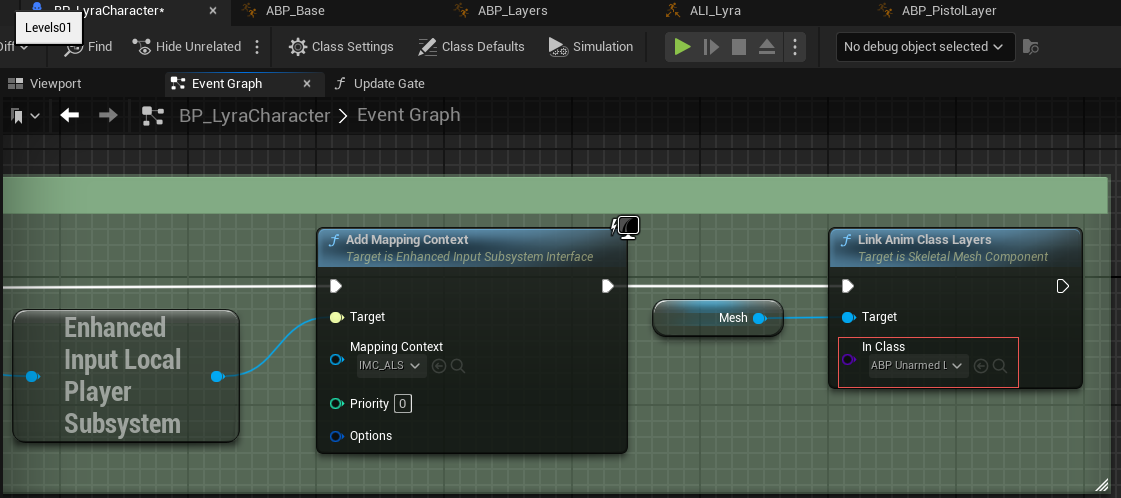Start Simulation mode

(591, 46)
